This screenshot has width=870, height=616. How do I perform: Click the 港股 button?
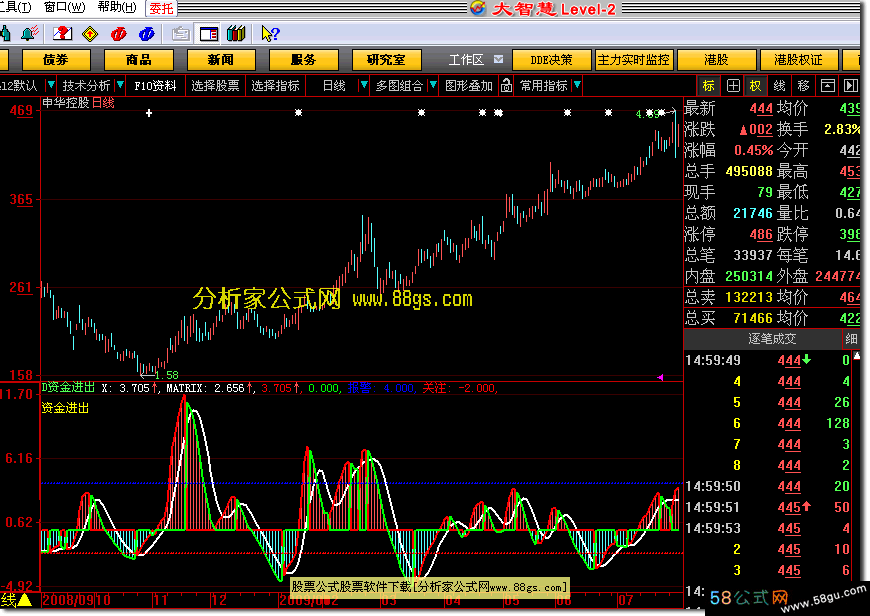(716, 60)
